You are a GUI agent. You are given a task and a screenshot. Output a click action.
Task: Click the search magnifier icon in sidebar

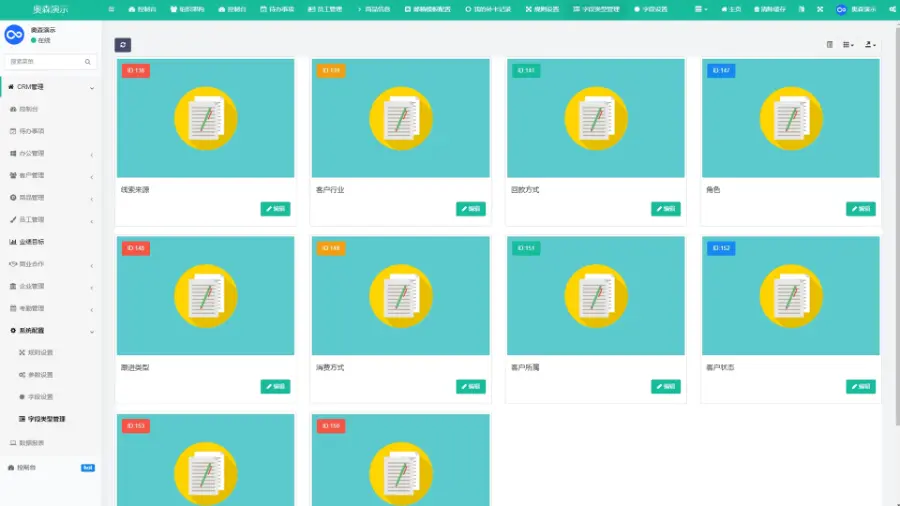[x=88, y=62]
